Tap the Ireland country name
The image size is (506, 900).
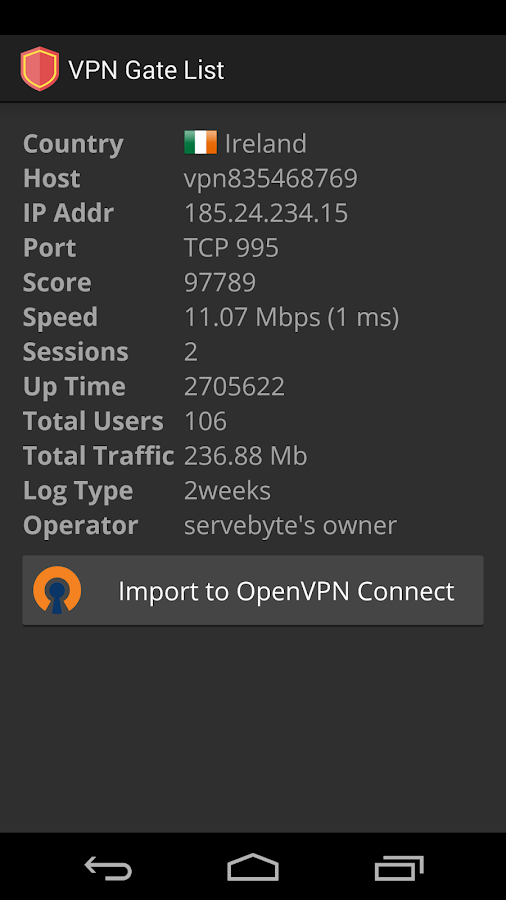[x=266, y=143]
